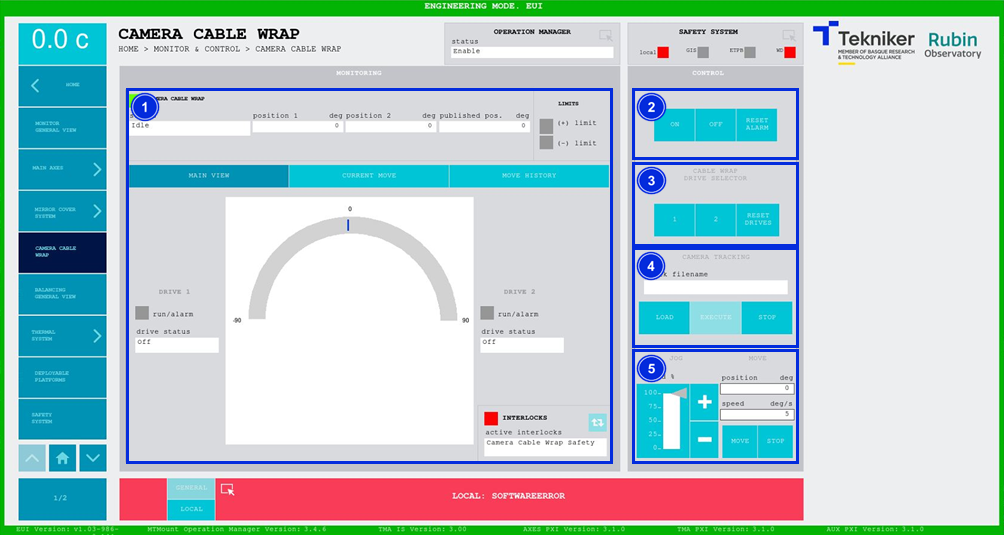Click the active interlocks text box
1004x535 pixels.
(x=546, y=446)
